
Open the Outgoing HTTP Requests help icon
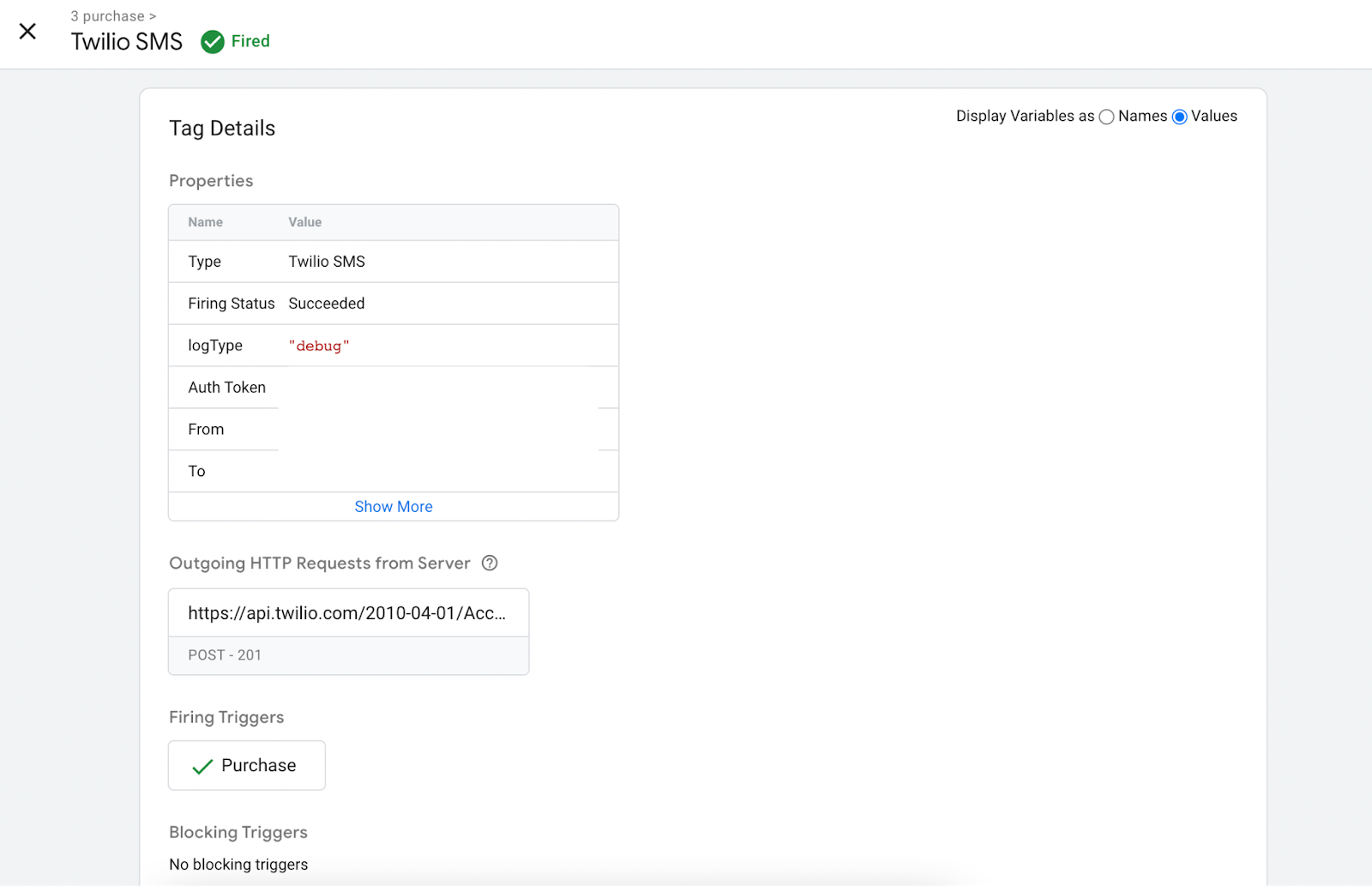click(x=490, y=563)
